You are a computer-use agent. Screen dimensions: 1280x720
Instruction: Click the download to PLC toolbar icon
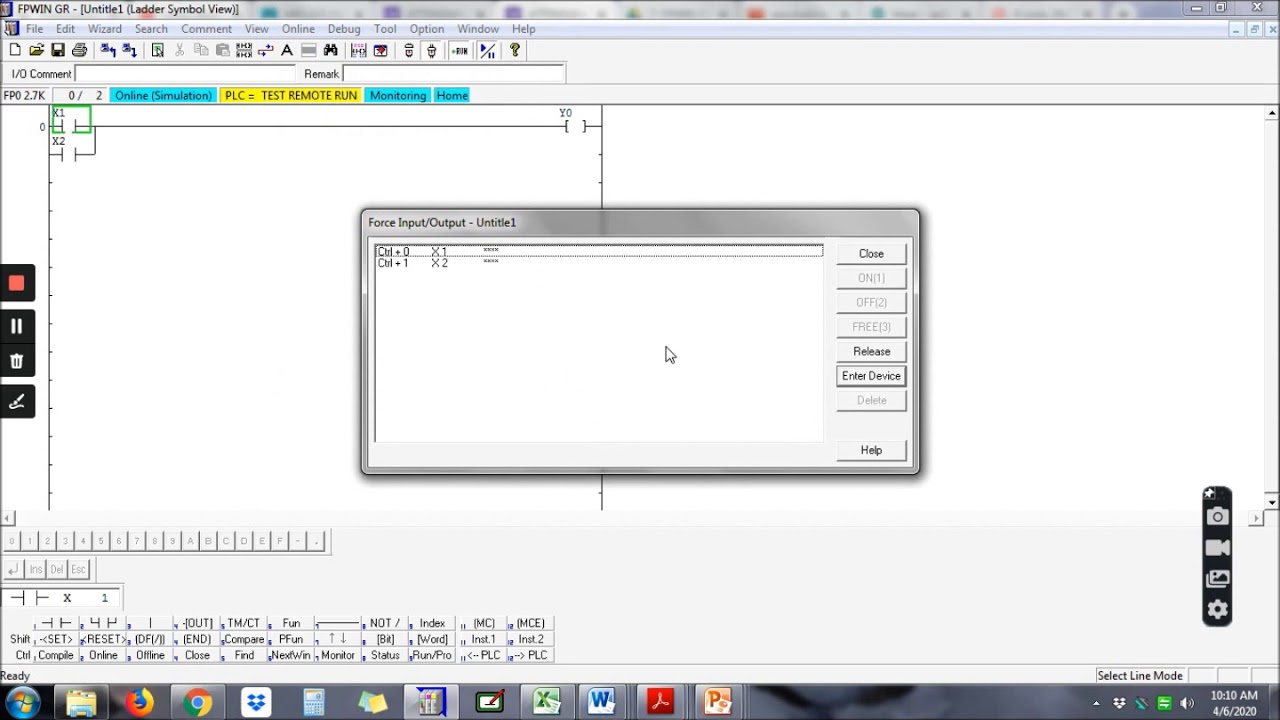(129, 50)
